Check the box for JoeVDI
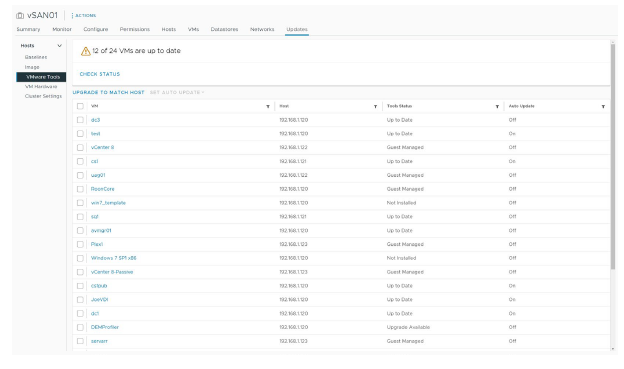The width and height of the screenshot is (624, 369). click(x=80, y=299)
